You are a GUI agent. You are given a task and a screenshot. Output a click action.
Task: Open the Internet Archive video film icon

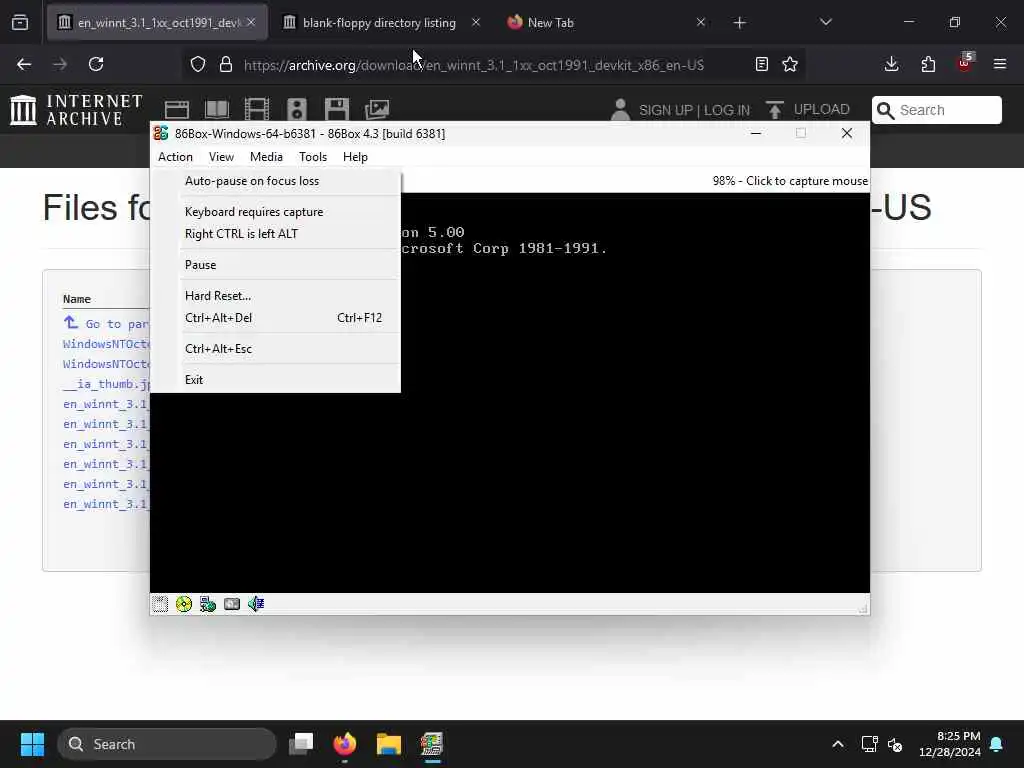point(257,109)
